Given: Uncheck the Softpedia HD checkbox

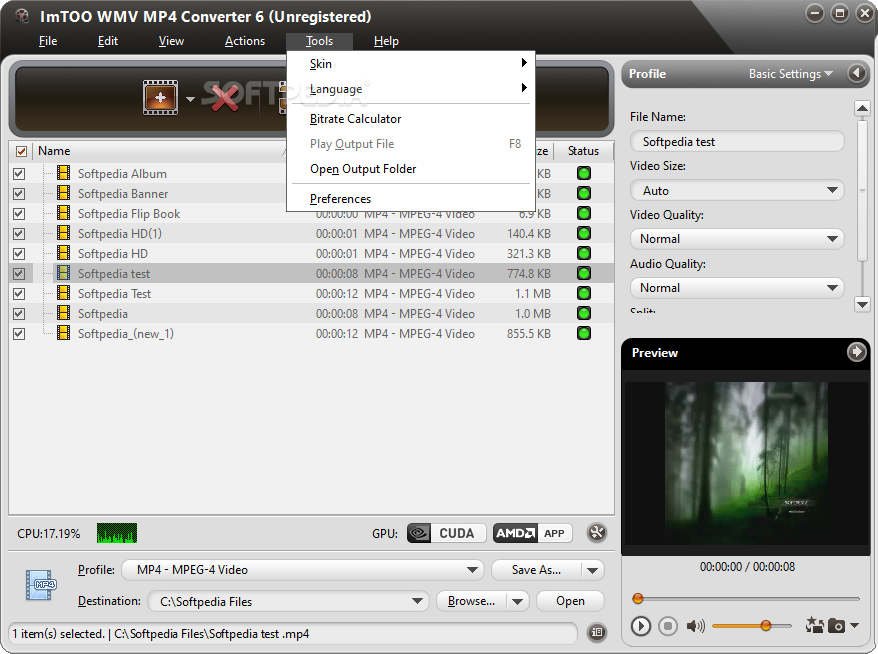Looking at the screenshot, I should click(19, 254).
